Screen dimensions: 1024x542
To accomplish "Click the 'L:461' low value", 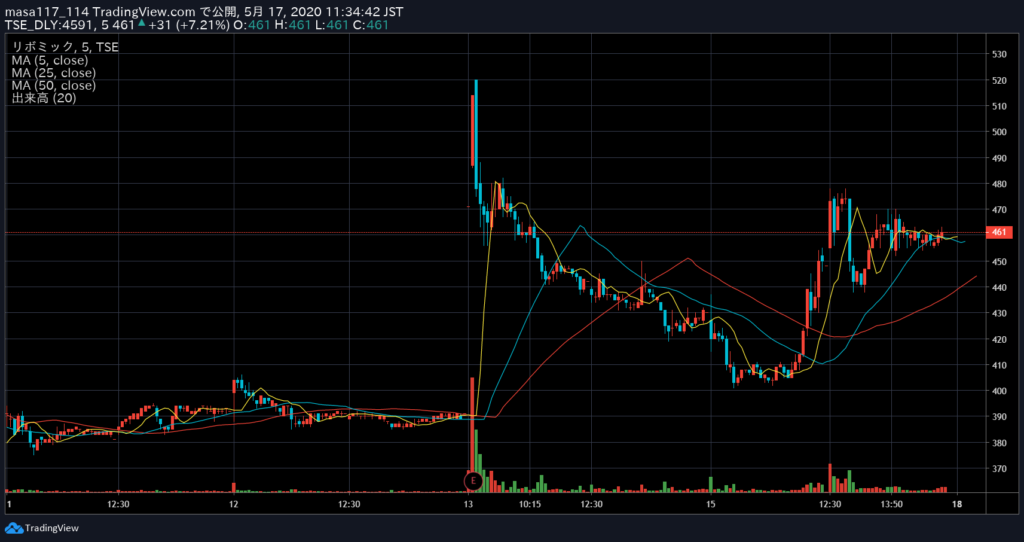I will pos(330,25).
